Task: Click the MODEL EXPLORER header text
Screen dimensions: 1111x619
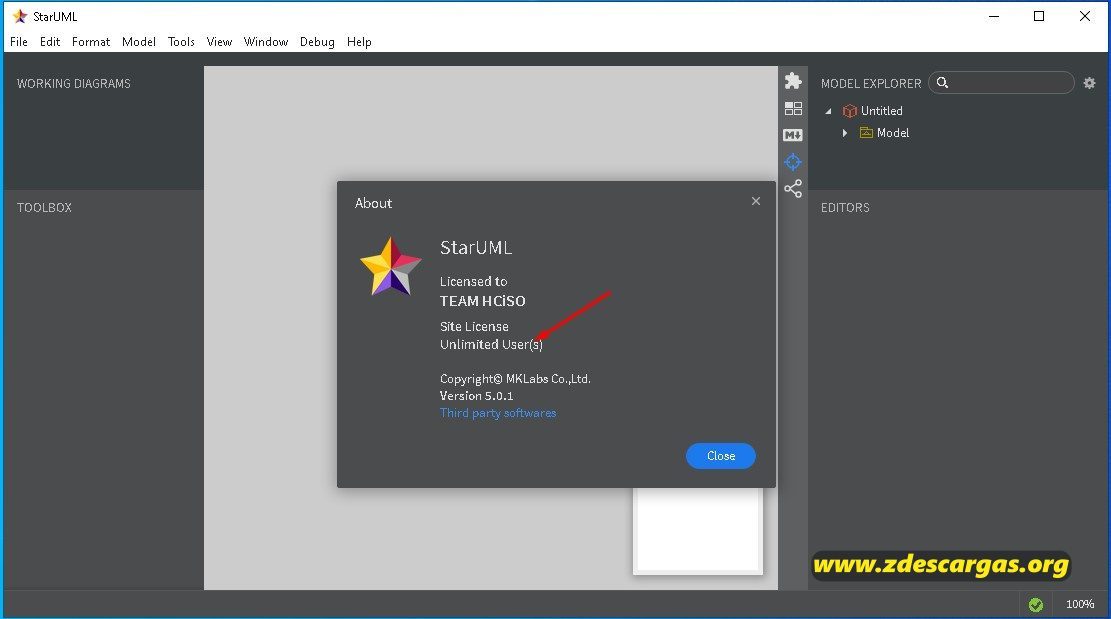Action: click(x=871, y=84)
